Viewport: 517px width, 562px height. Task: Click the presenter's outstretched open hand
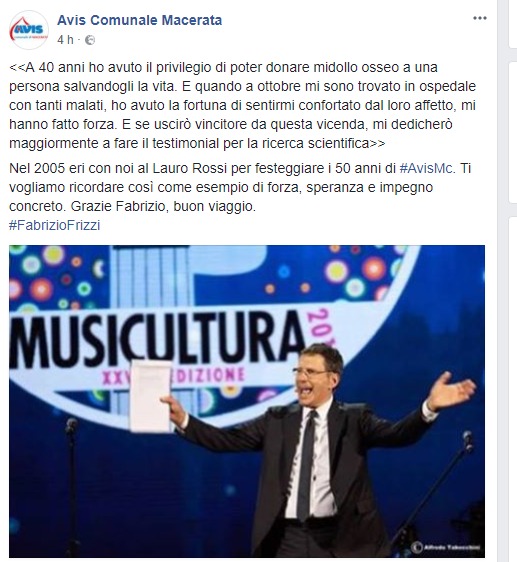[451, 391]
